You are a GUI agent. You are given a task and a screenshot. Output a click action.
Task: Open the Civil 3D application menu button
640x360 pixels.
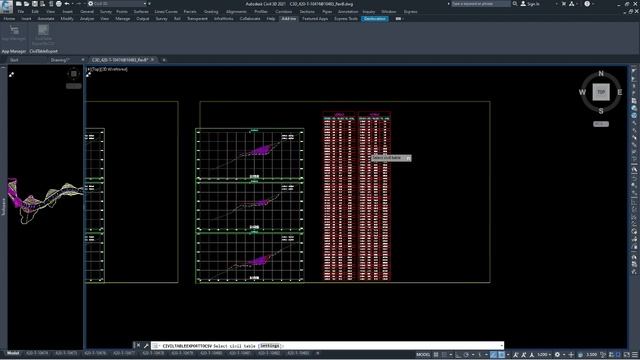coord(6,7)
